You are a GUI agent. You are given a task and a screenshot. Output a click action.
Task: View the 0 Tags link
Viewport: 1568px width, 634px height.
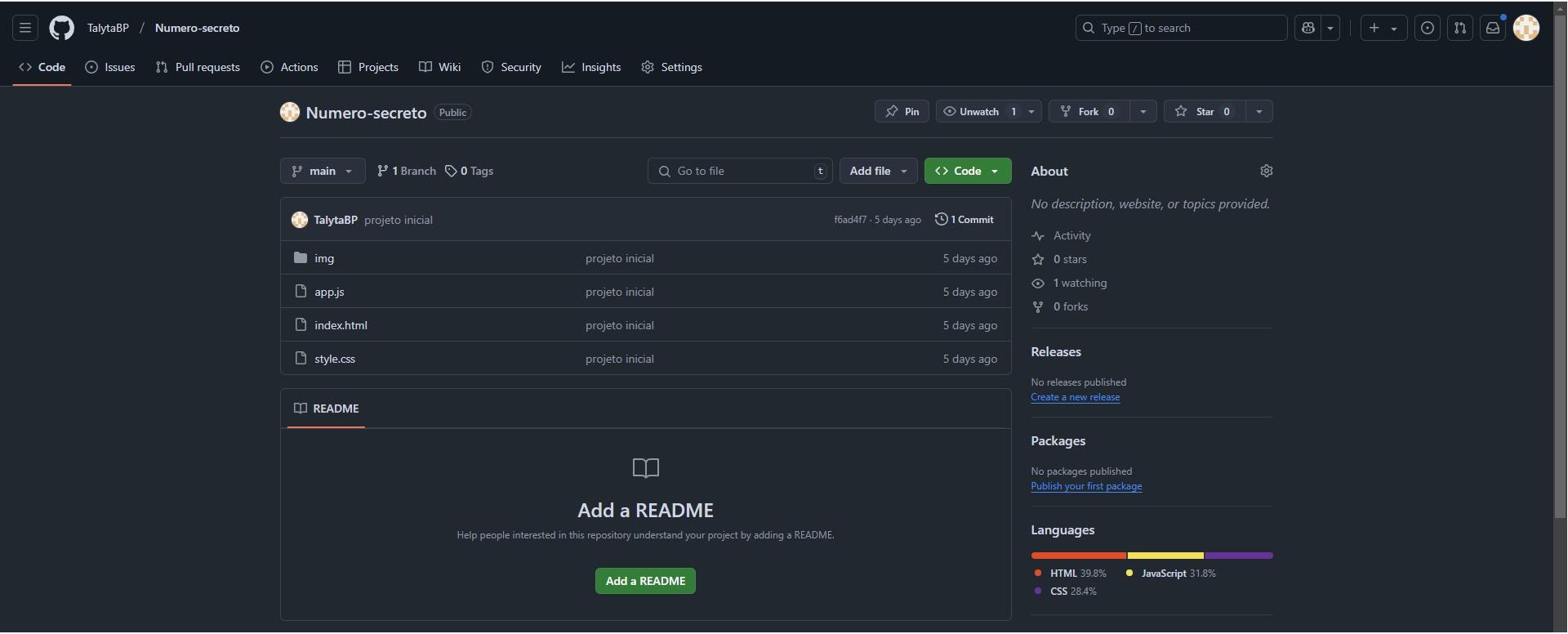click(470, 171)
